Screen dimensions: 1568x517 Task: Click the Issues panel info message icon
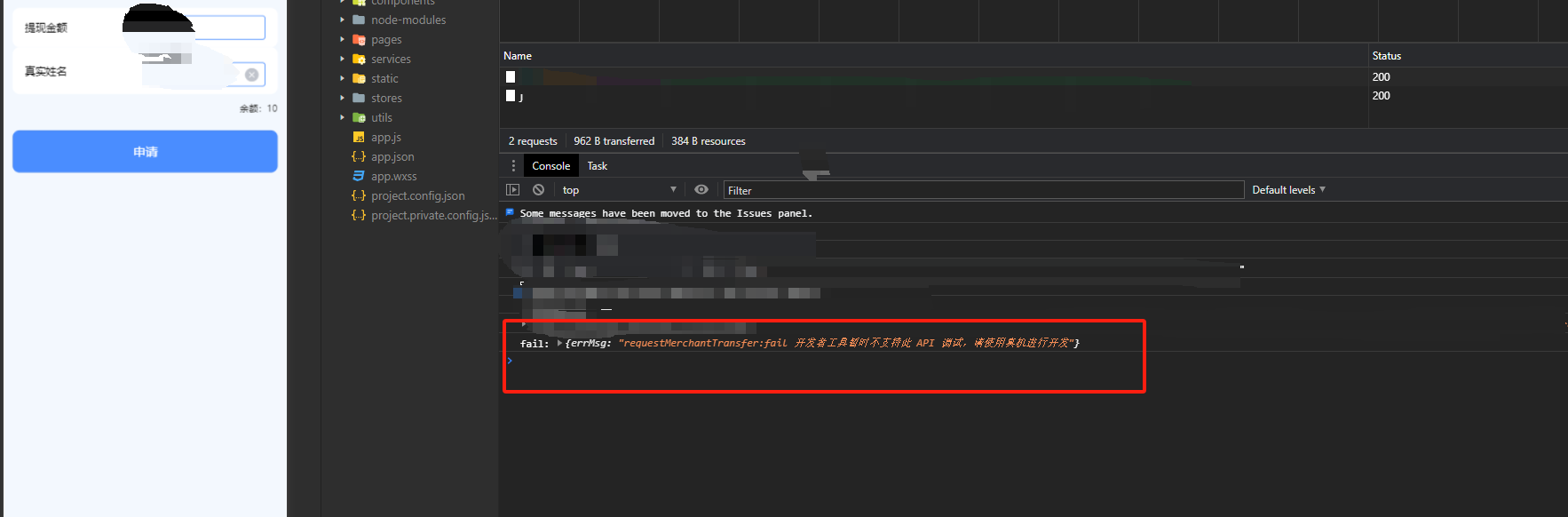click(510, 212)
